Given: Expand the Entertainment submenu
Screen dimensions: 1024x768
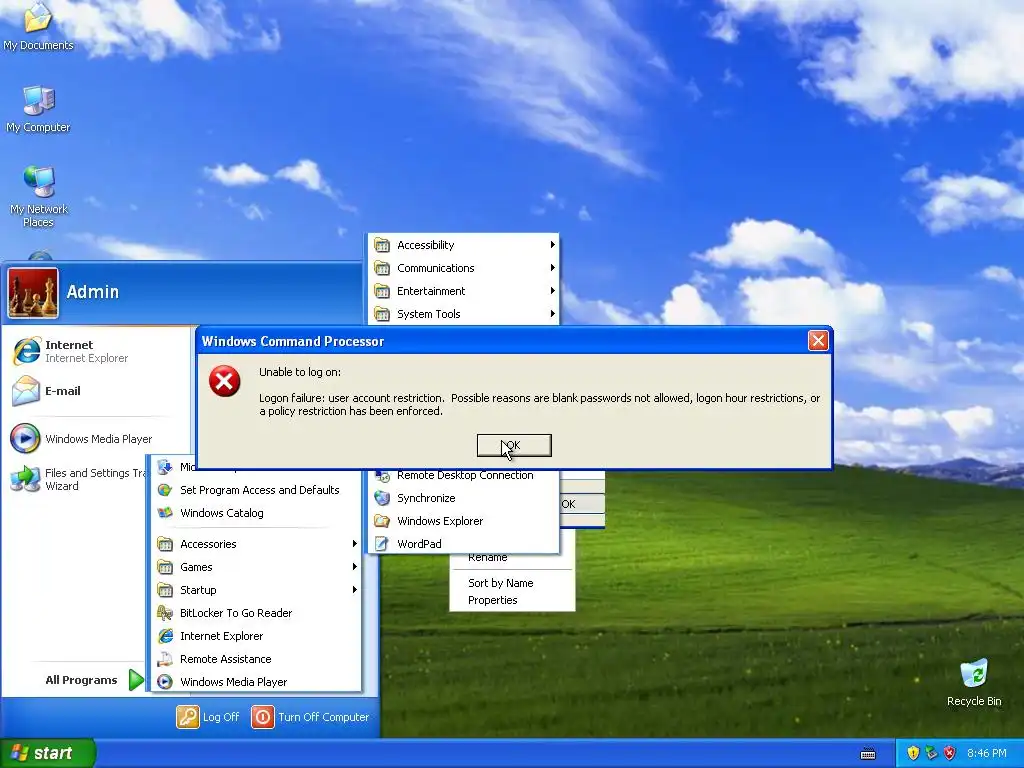Looking at the screenshot, I should pos(464,291).
